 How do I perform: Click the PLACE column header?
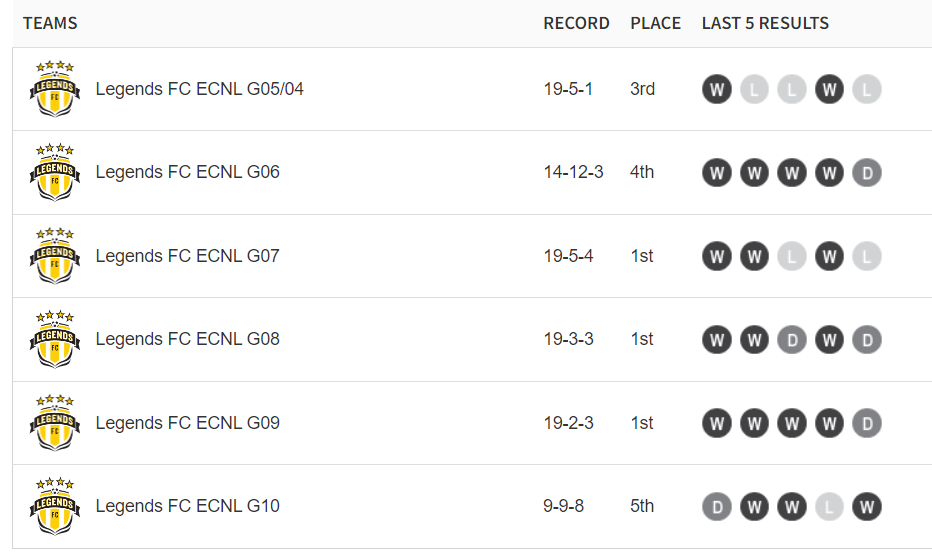point(655,23)
